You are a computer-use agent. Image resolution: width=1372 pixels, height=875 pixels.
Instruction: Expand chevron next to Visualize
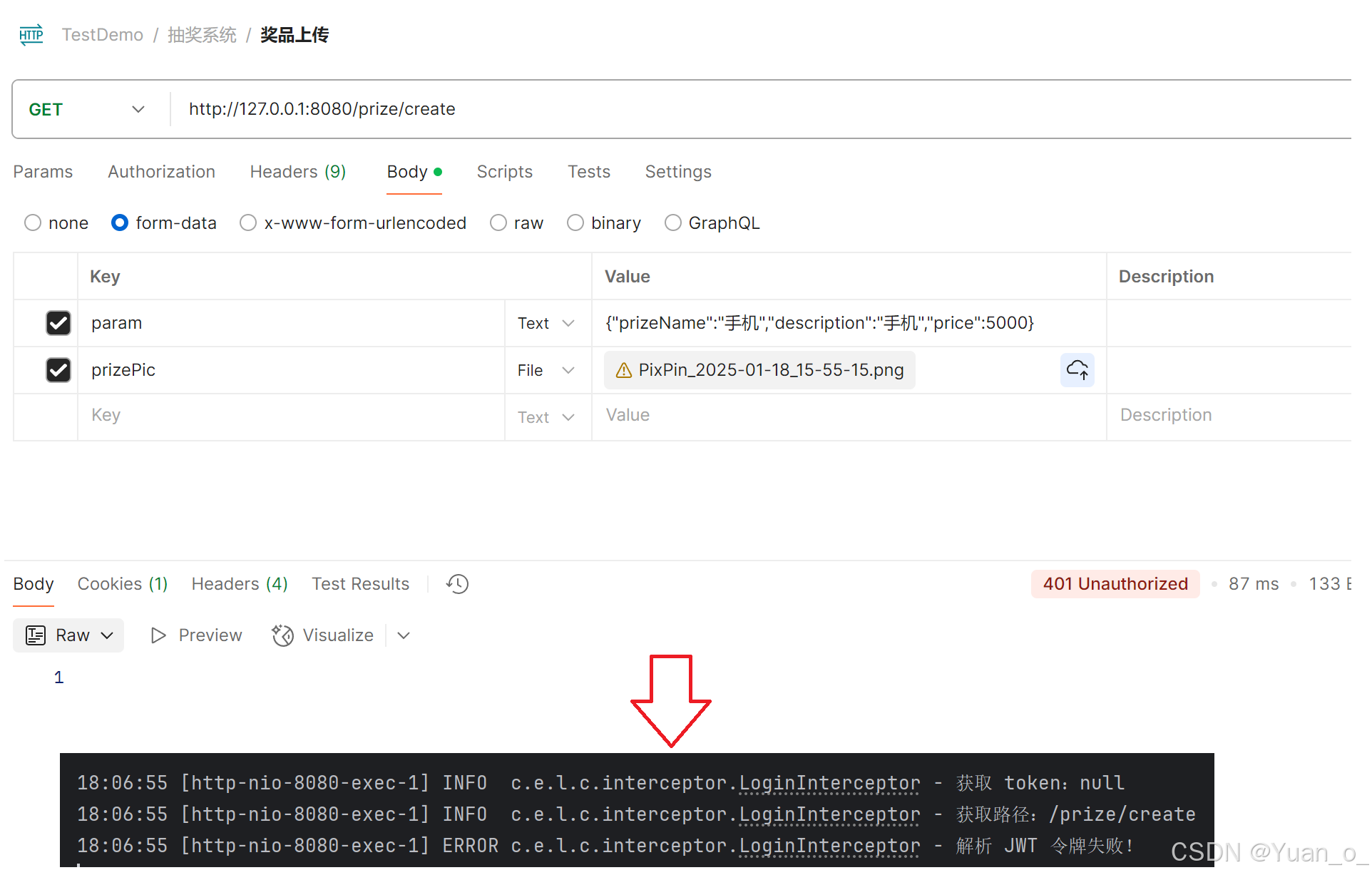coord(404,635)
